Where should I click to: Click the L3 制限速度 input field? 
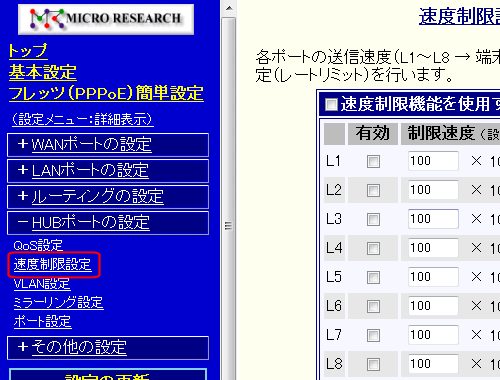coord(433,219)
